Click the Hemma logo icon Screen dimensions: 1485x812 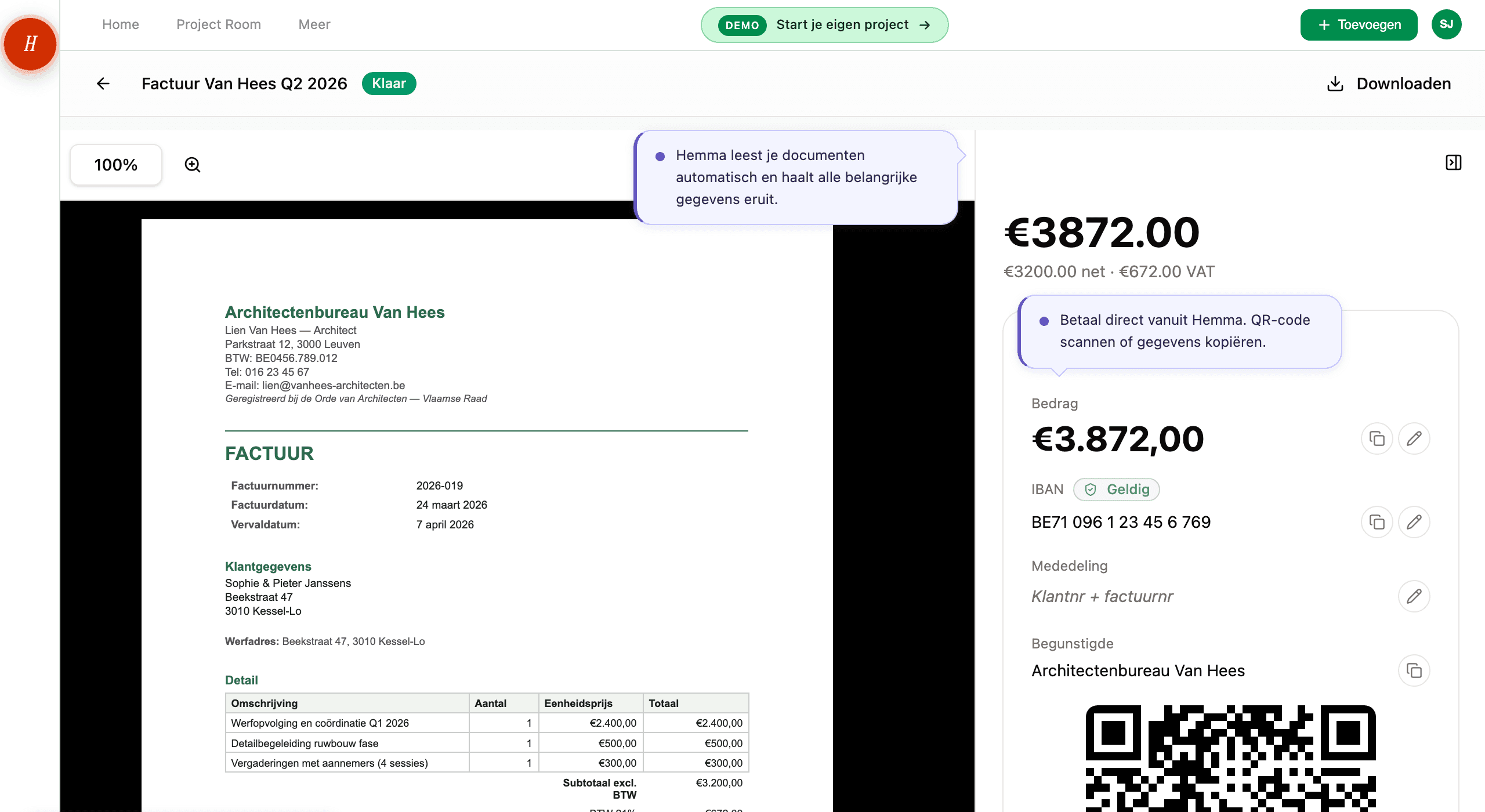point(30,44)
